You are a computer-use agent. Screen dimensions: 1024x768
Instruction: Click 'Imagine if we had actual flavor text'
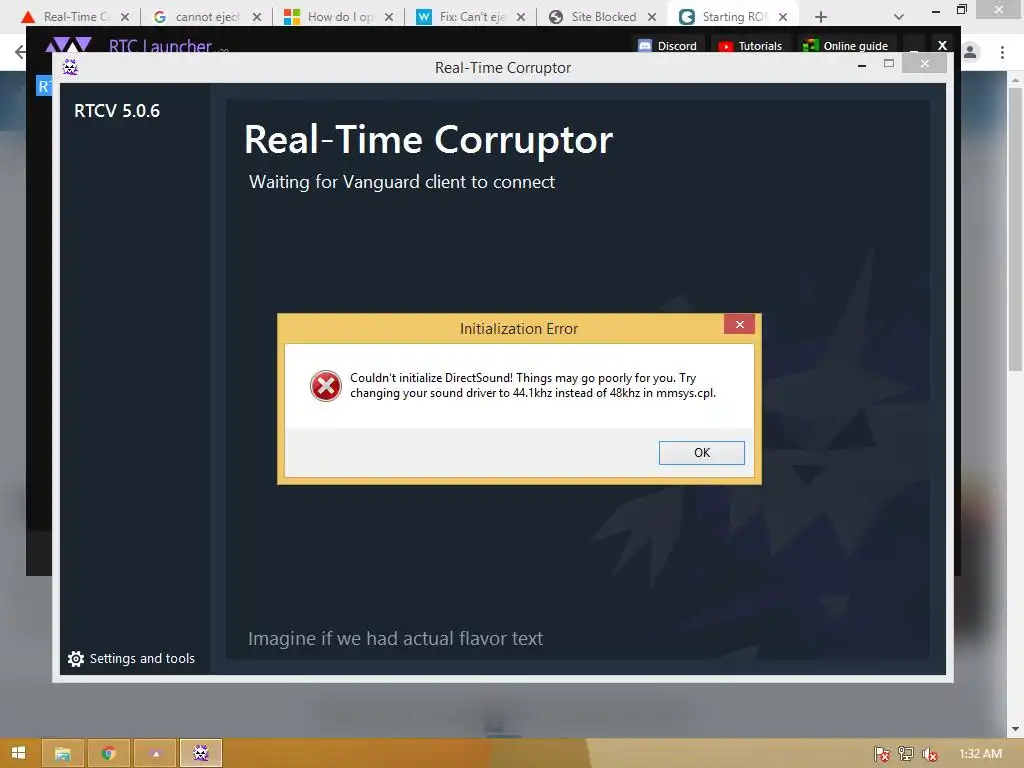(x=396, y=638)
